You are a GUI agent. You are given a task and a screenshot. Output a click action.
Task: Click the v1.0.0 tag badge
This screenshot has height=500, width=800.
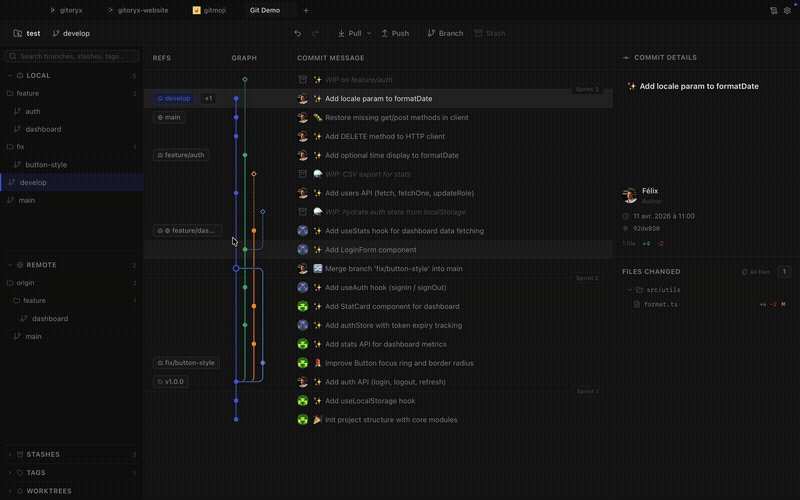click(x=170, y=382)
